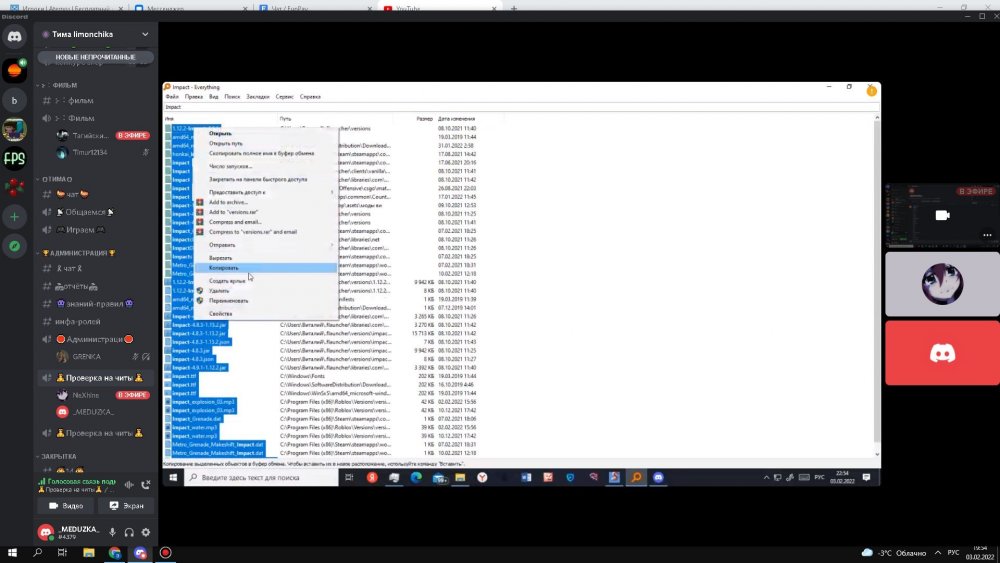Toggle noise suppression icon in voice panel
The height and width of the screenshot is (563, 1000).
(x=129, y=485)
